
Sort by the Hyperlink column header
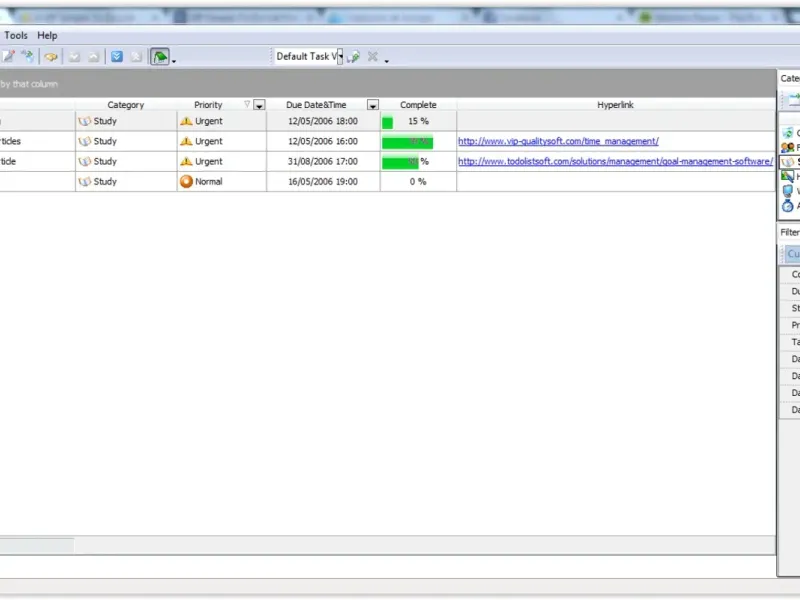click(615, 105)
